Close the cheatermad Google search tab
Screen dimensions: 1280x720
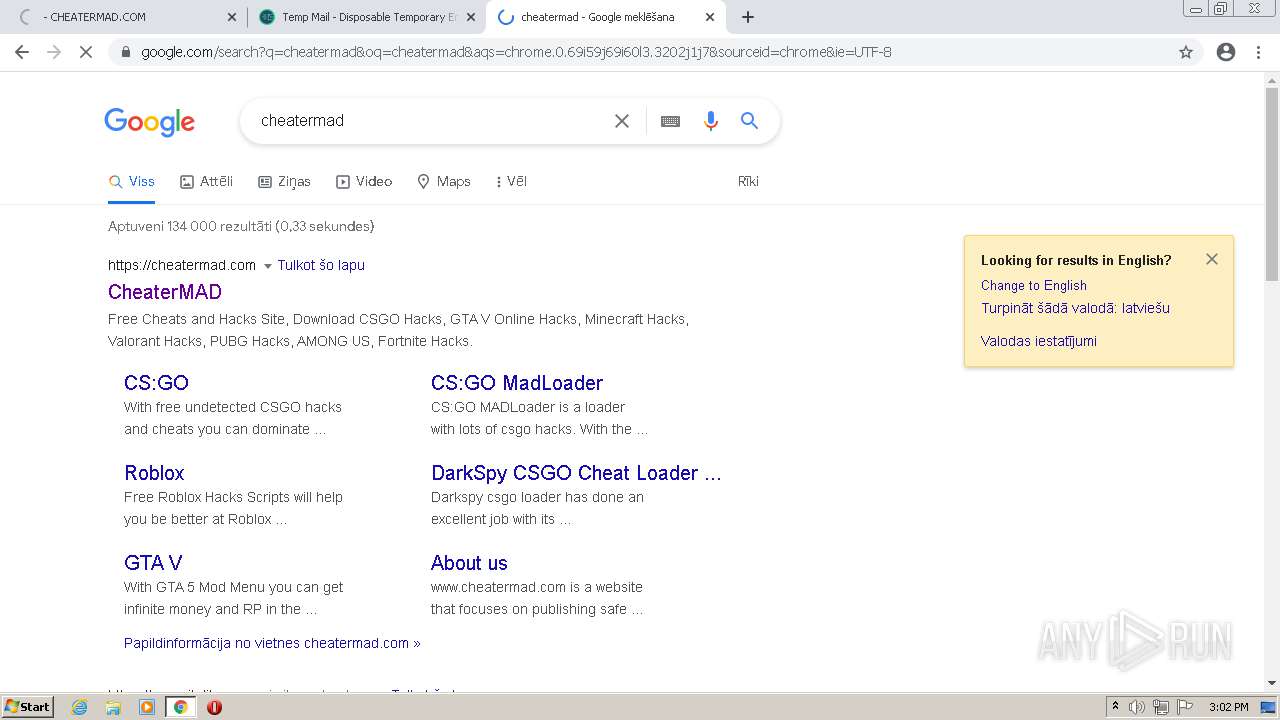pos(710,17)
